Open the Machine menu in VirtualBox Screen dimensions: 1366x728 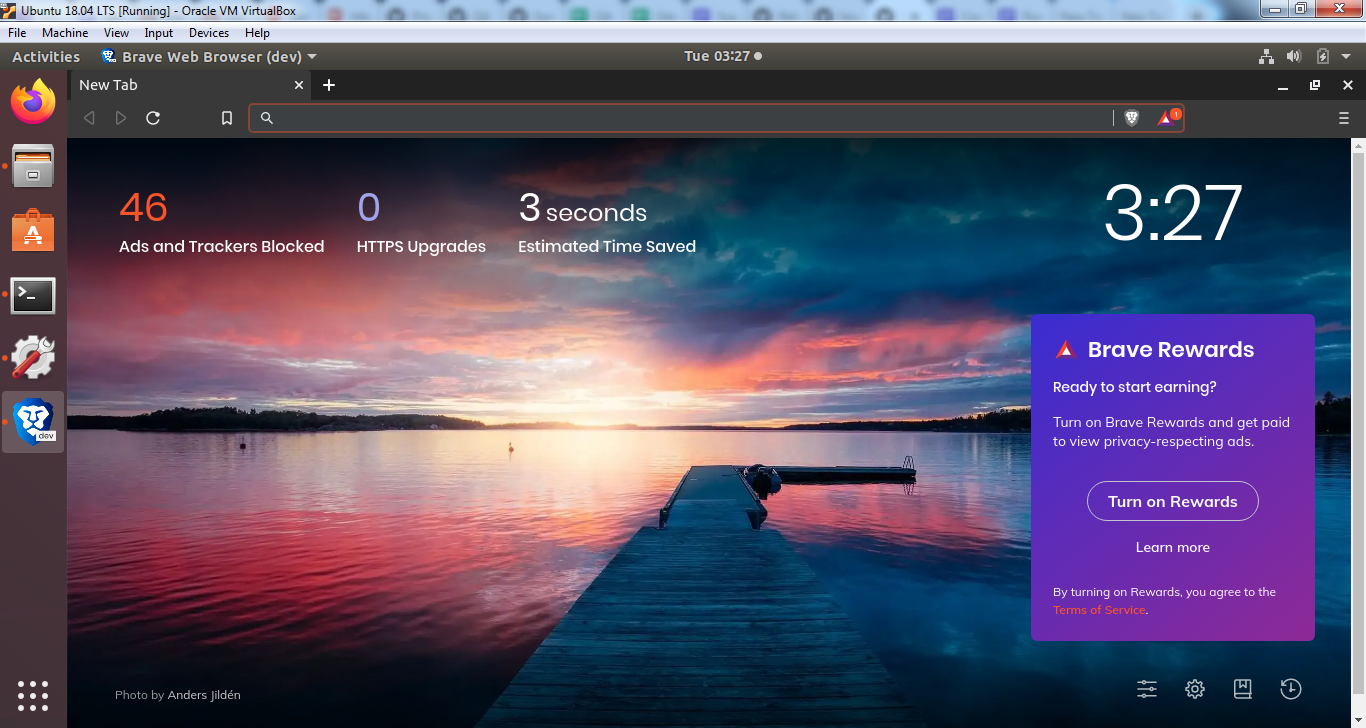65,33
